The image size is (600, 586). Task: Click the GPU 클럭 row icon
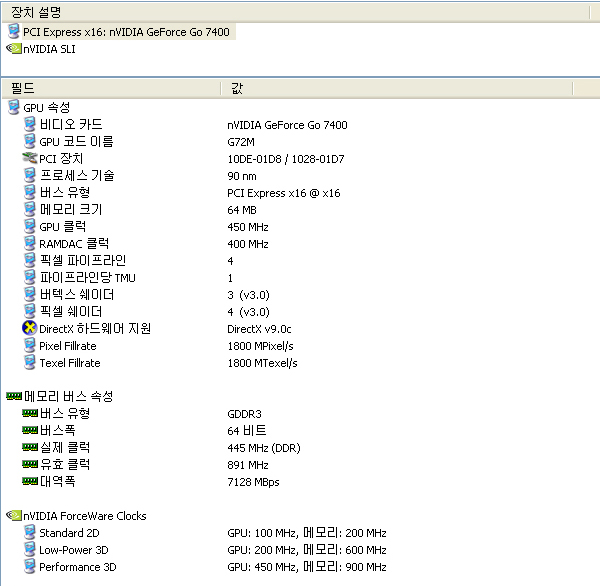coord(30,226)
